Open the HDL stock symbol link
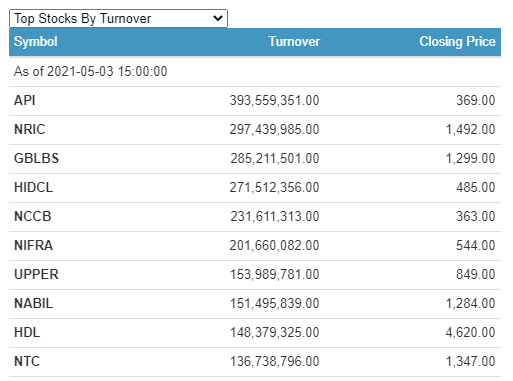Viewport: 513px width, 381px height. (x=27, y=332)
